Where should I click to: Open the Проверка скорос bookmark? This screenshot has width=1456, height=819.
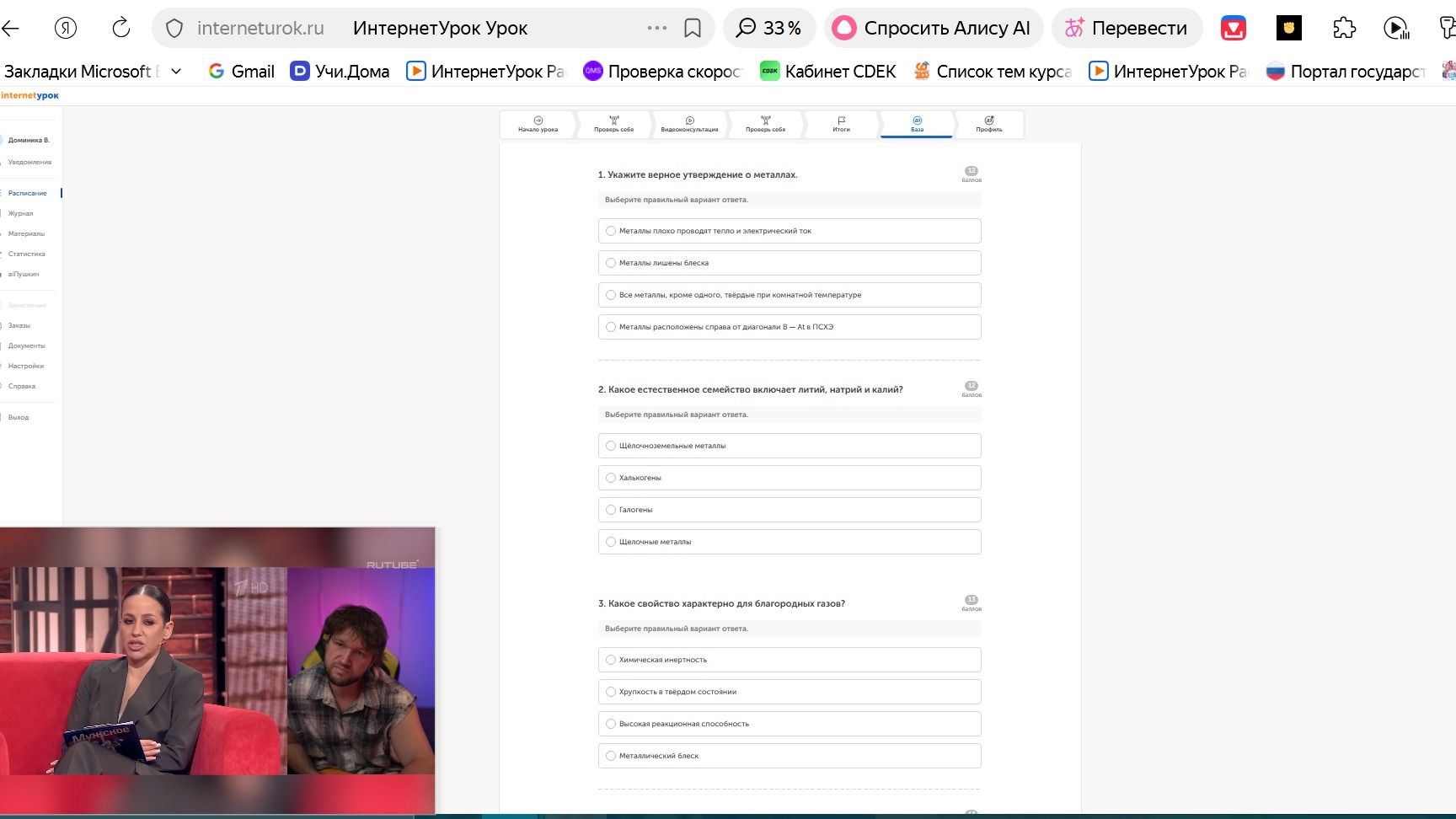(x=663, y=72)
